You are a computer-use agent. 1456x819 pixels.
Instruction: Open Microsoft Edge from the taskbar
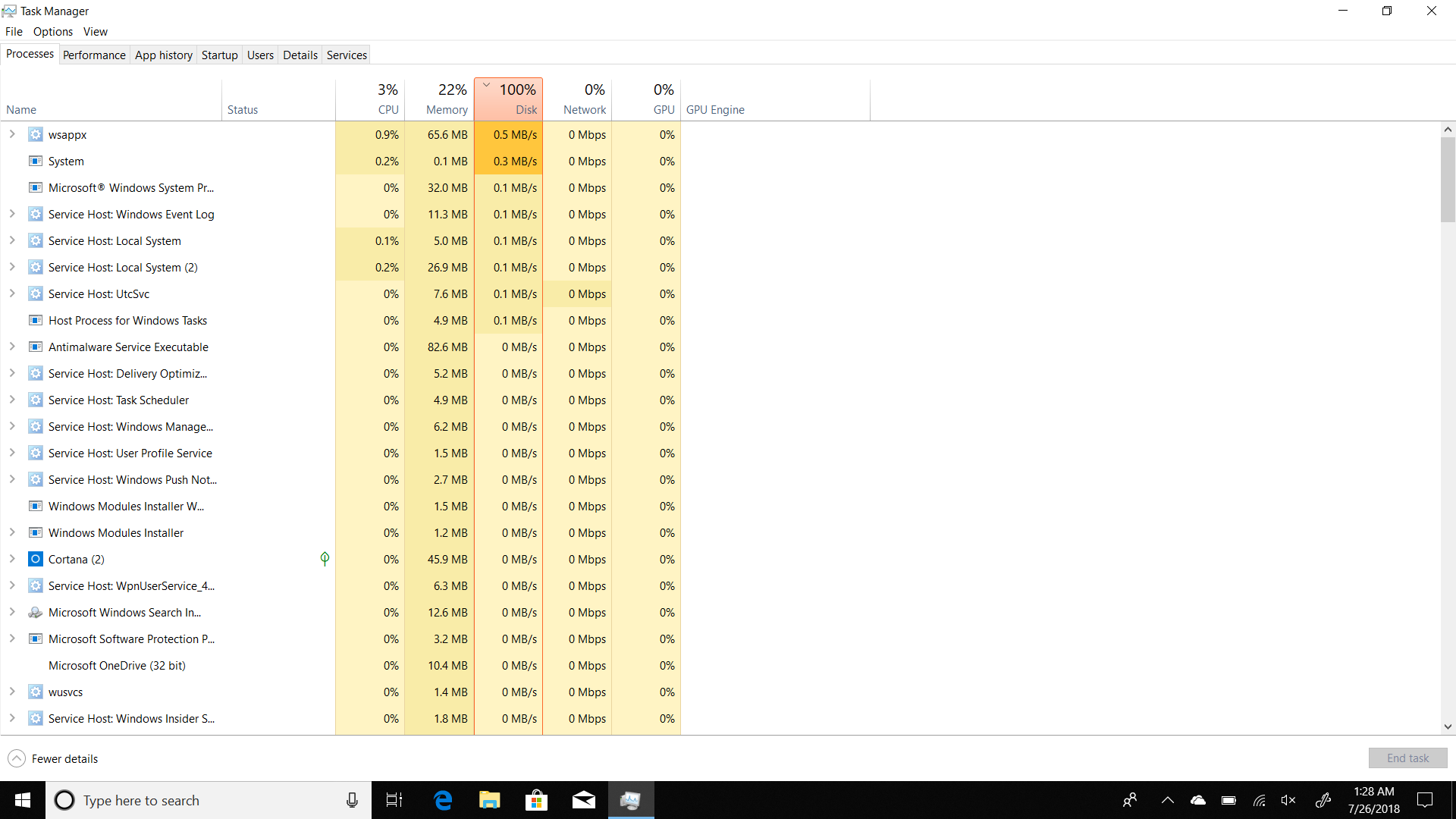[443, 800]
